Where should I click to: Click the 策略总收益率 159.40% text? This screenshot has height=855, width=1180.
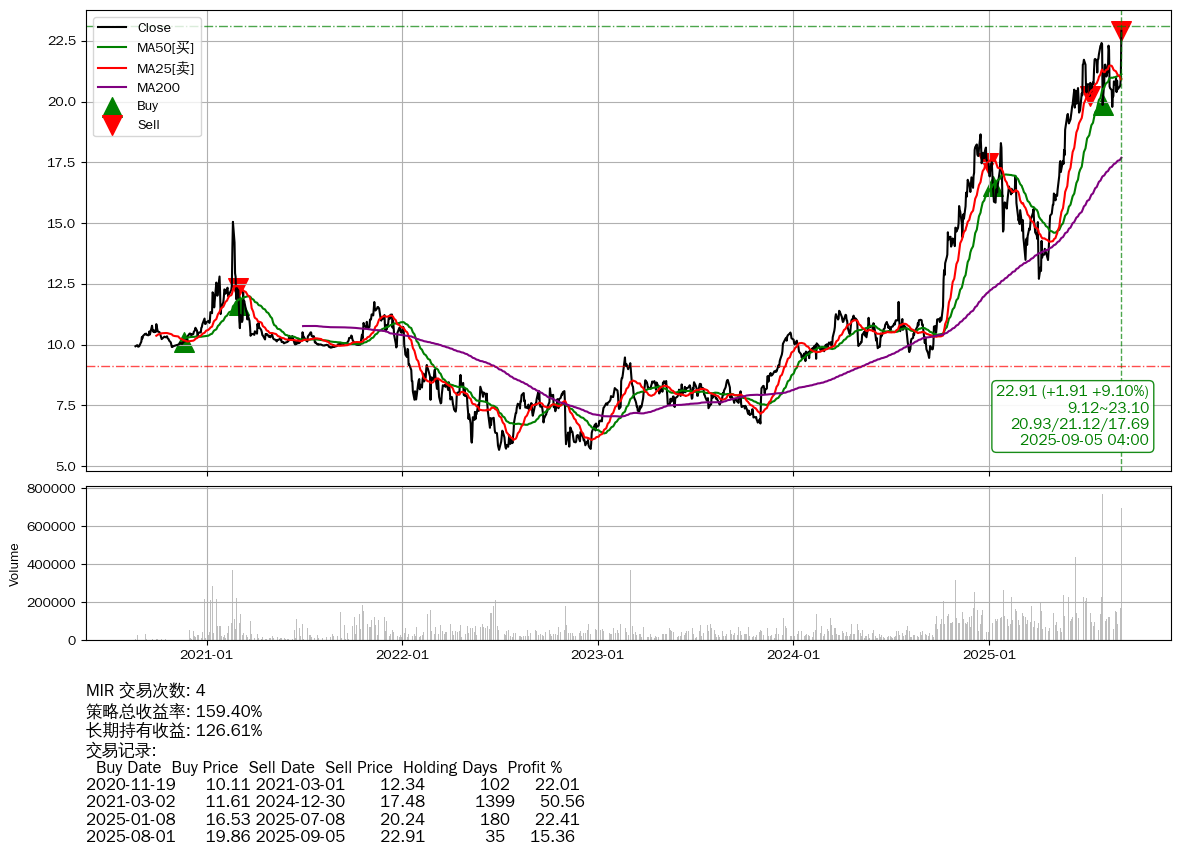(174, 711)
